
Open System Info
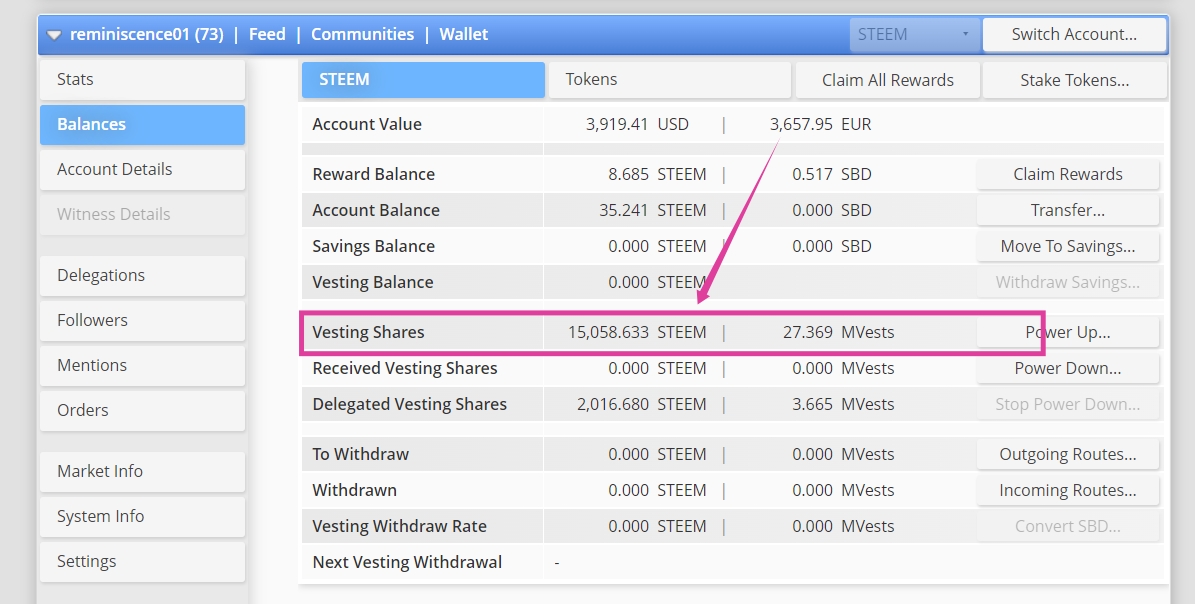tap(143, 516)
